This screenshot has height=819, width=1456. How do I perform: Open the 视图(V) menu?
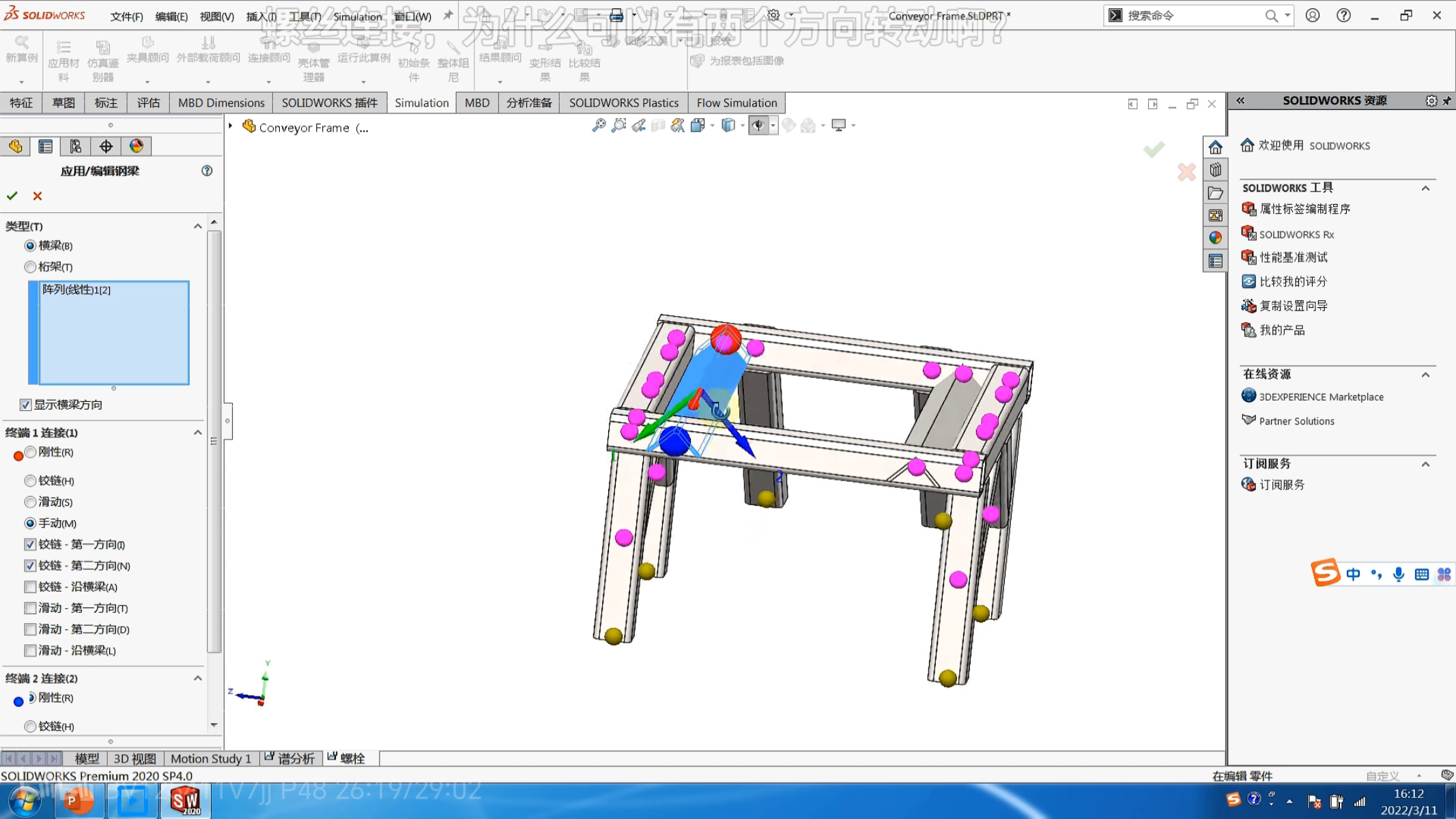[x=217, y=16]
